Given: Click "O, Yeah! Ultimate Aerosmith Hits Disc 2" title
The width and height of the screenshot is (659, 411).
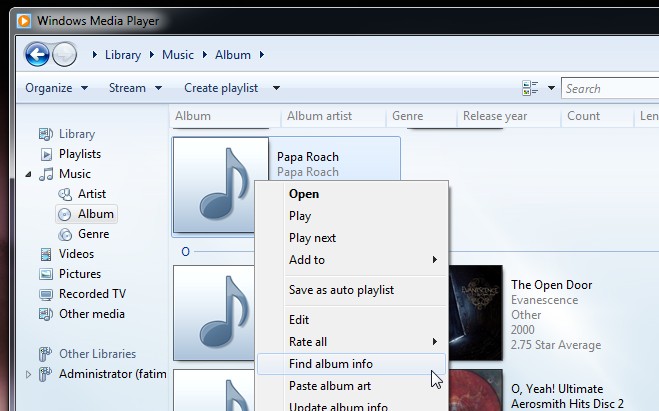Looking at the screenshot, I should 567,396.
